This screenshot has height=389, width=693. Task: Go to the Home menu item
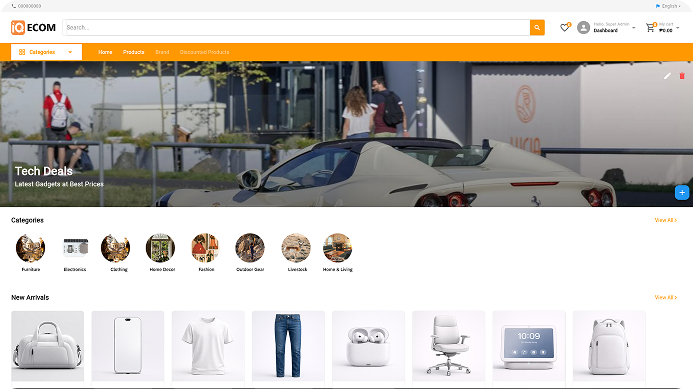pos(105,52)
